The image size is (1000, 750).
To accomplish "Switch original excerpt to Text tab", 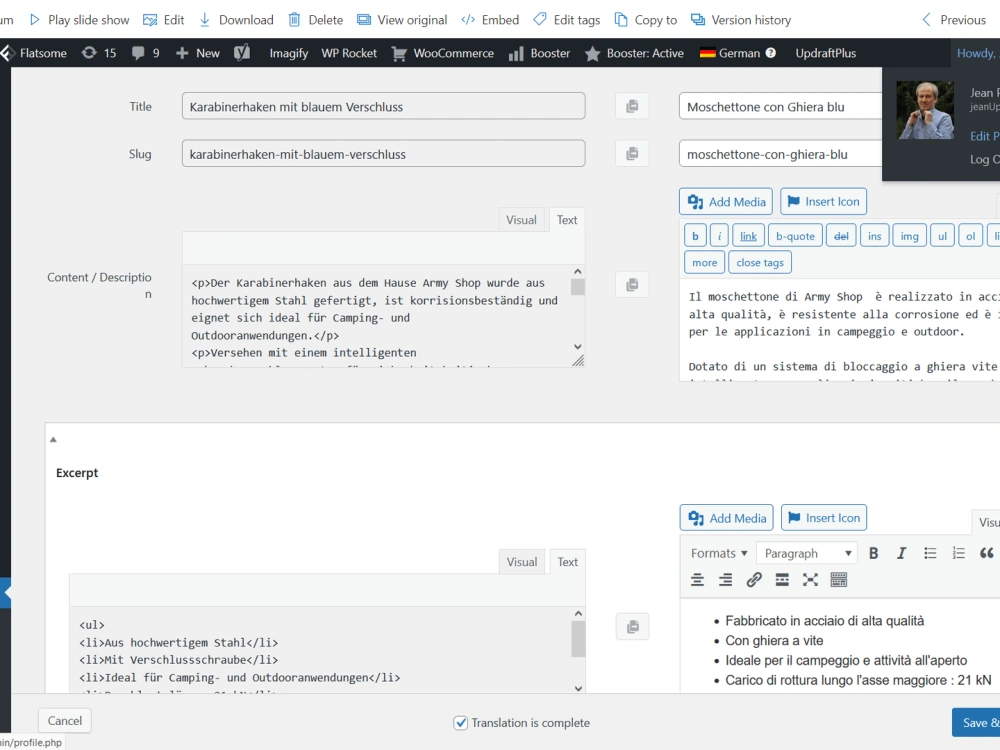I will (567, 562).
